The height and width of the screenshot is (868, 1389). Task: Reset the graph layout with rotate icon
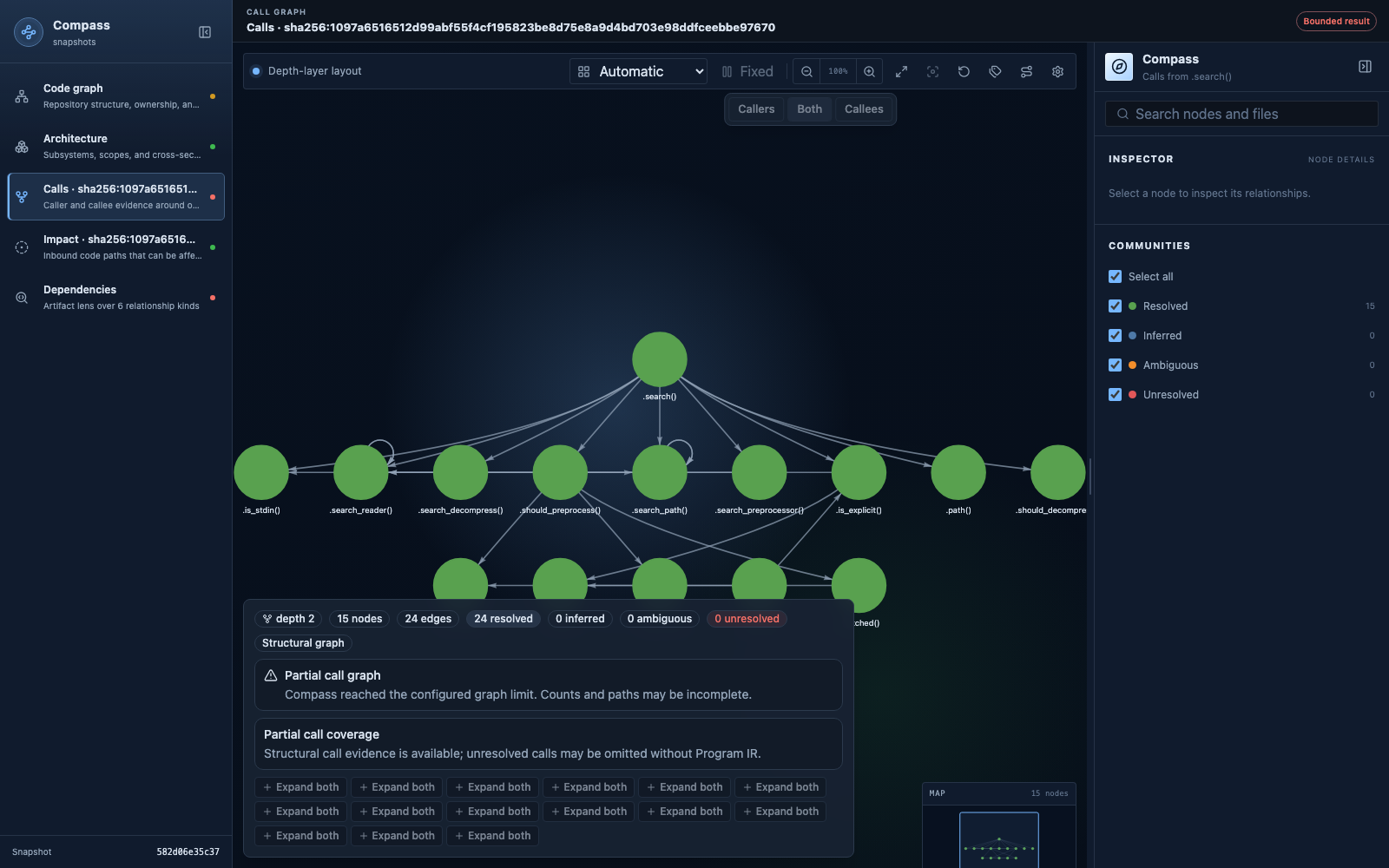click(x=964, y=71)
